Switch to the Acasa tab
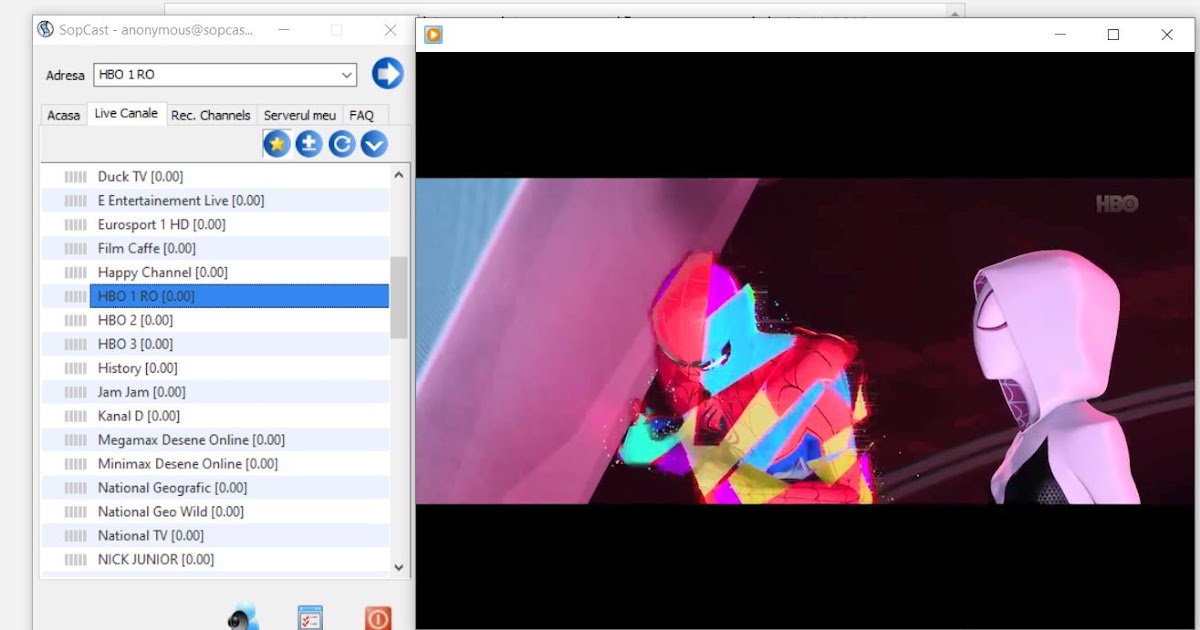The height and width of the screenshot is (630, 1200). pyautogui.click(x=63, y=115)
